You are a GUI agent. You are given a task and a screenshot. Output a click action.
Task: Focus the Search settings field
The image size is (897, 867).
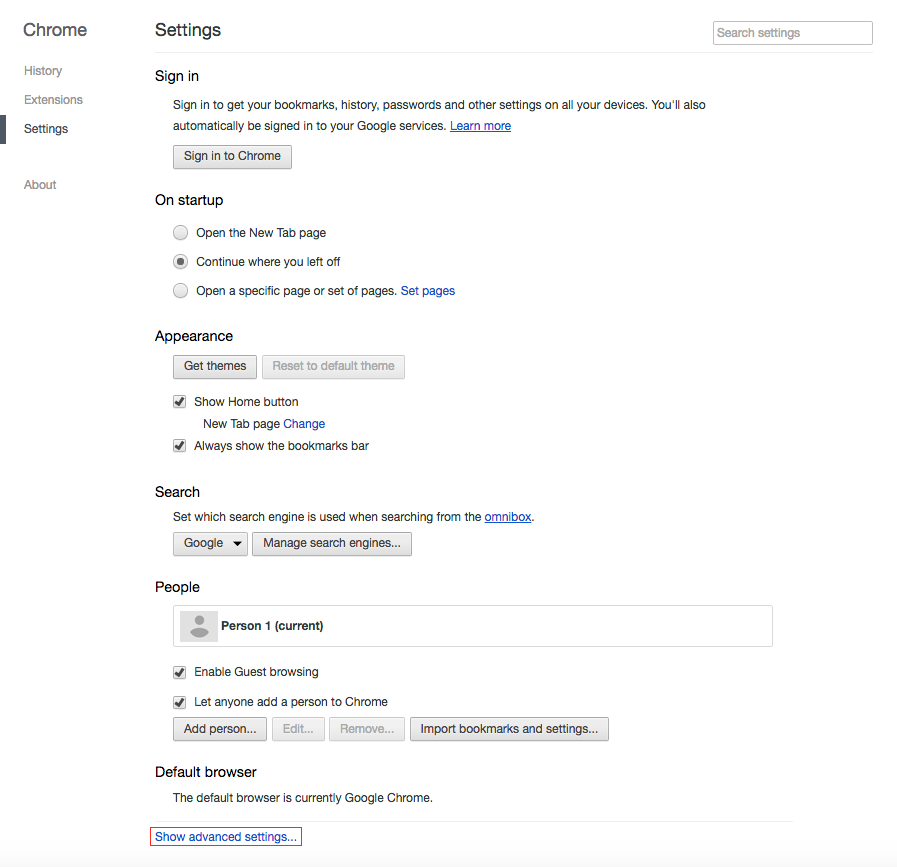793,33
